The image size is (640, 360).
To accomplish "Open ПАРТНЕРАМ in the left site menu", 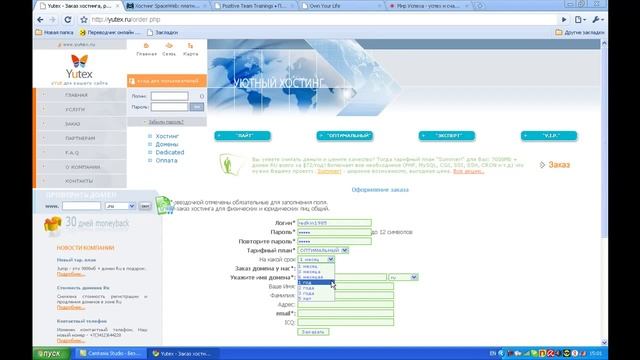I will pyautogui.click(x=81, y=138).
